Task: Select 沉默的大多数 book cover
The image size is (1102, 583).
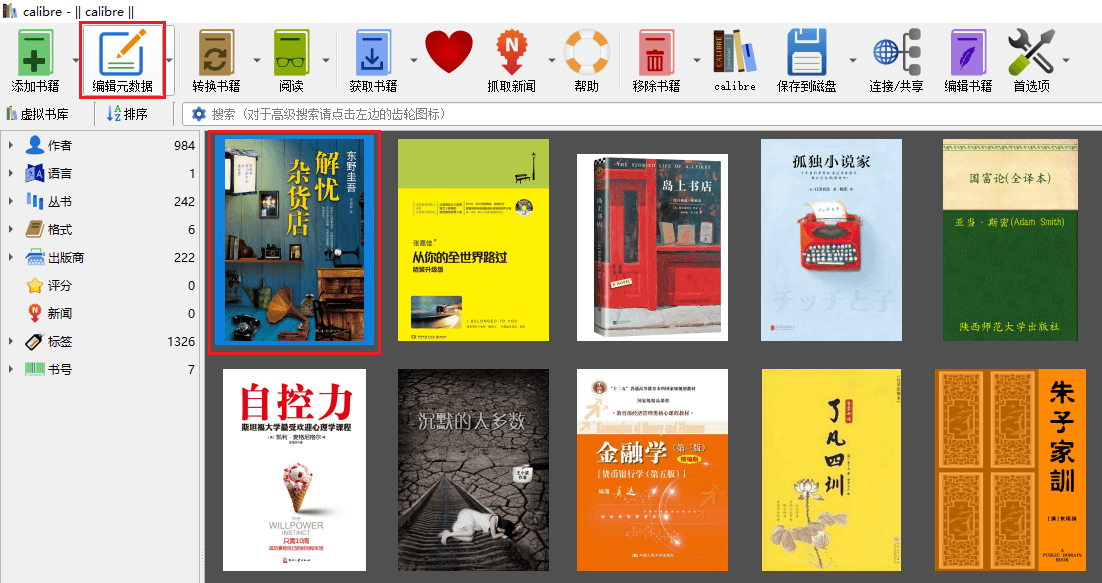Action: point(473,470)
